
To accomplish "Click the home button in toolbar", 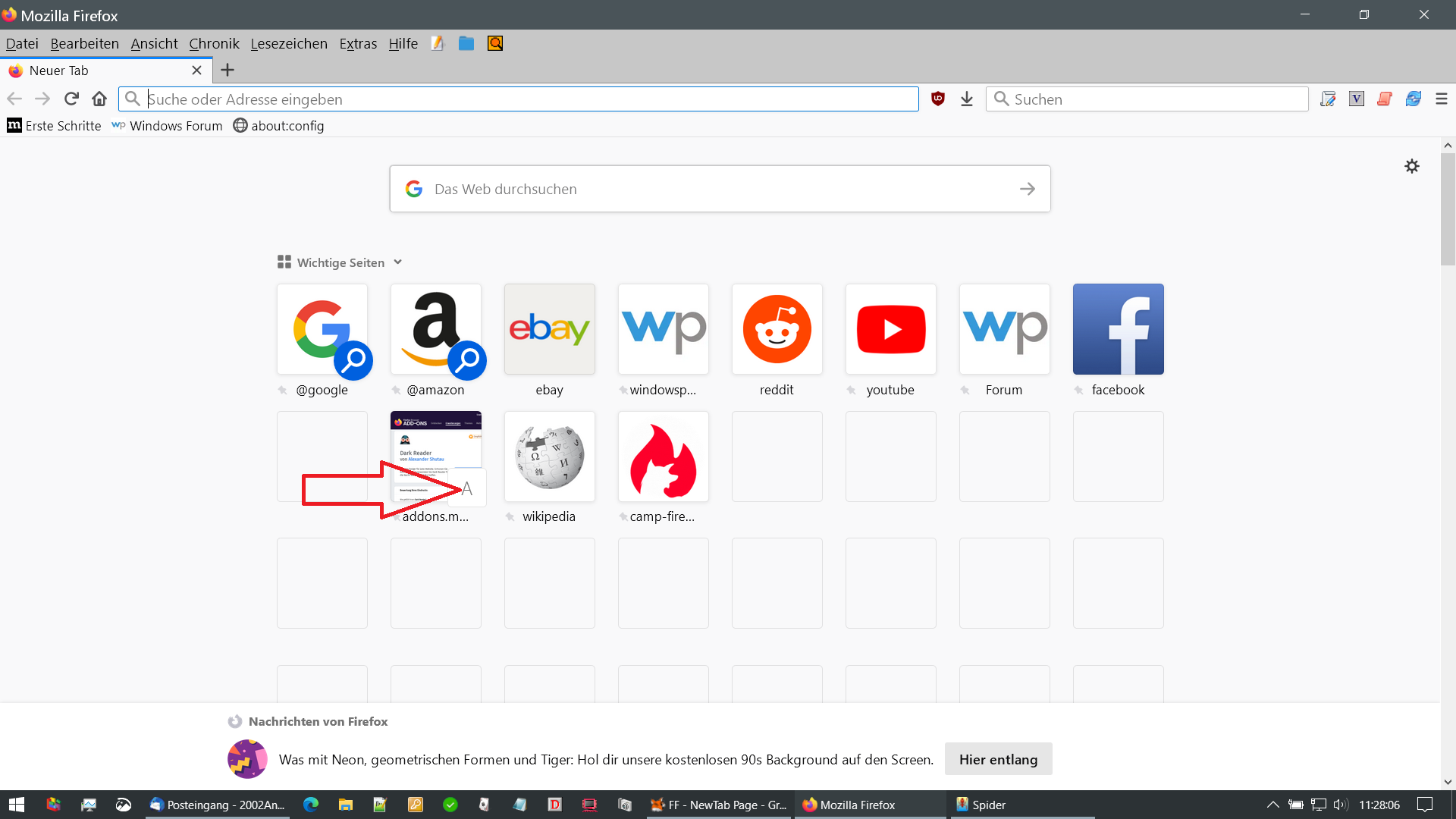I will click(99, 99).
